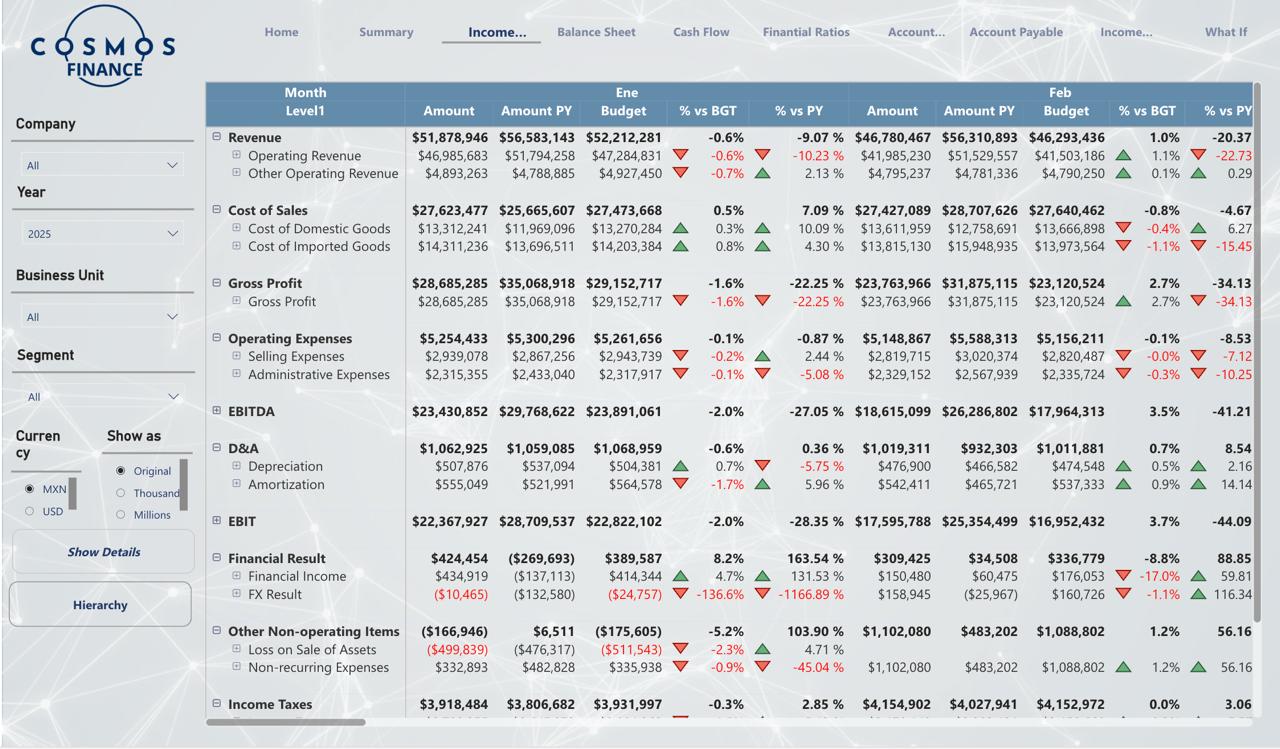Switch to the Account Payable tab
The height and width of the screenshot is (749, 1280).
(x=1016, y=32)
